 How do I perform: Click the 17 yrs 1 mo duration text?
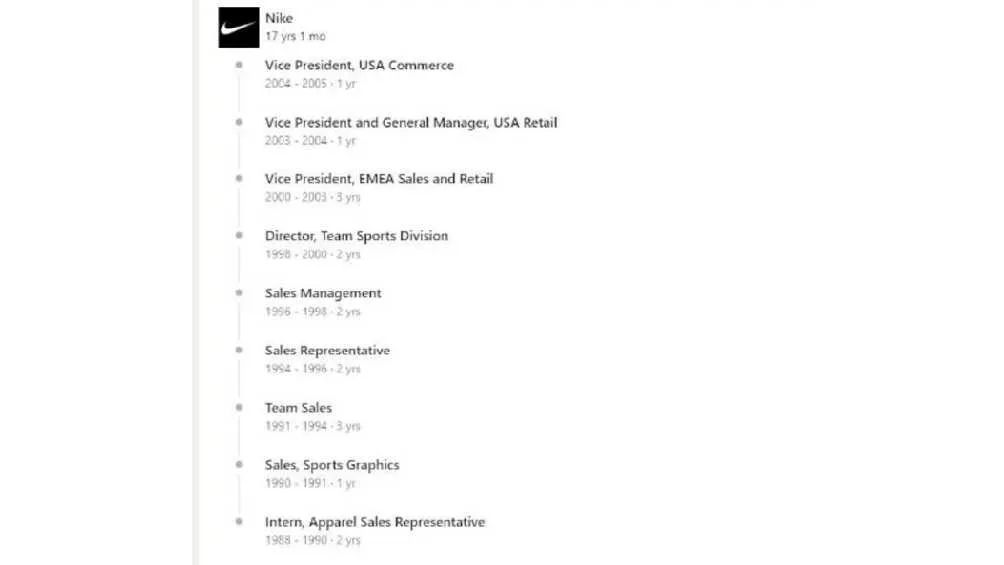[295, 36]
